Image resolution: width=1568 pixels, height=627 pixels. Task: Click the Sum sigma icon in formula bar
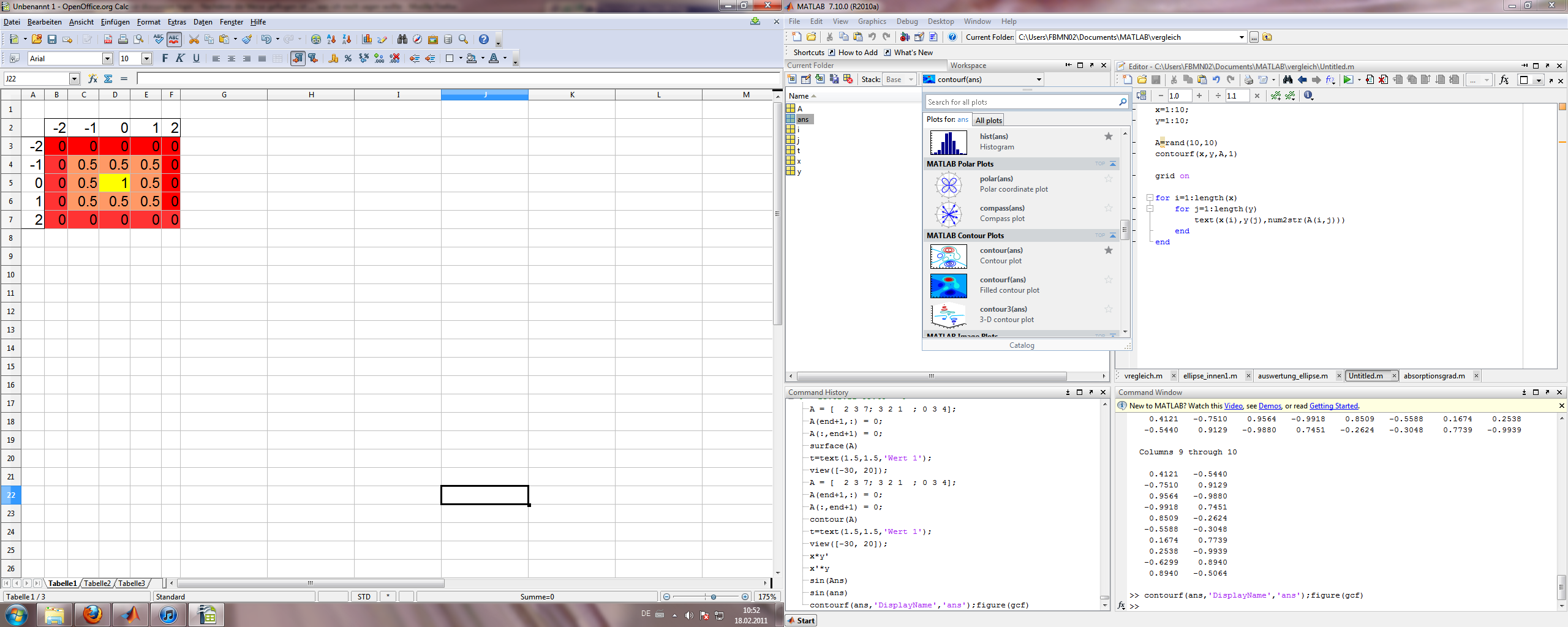coord(108,79)
